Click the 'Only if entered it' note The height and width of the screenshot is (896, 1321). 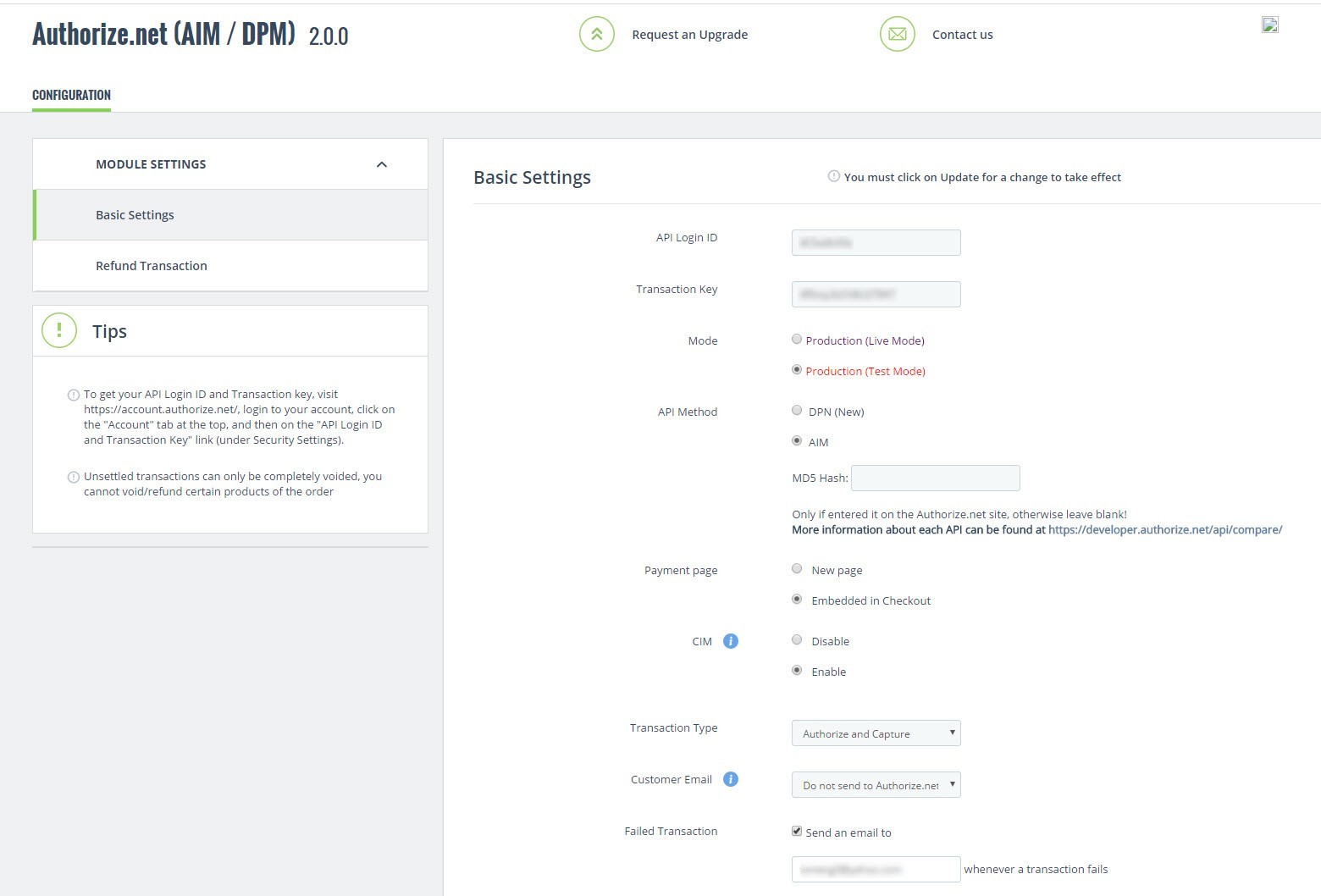click(x=959, y=514)
